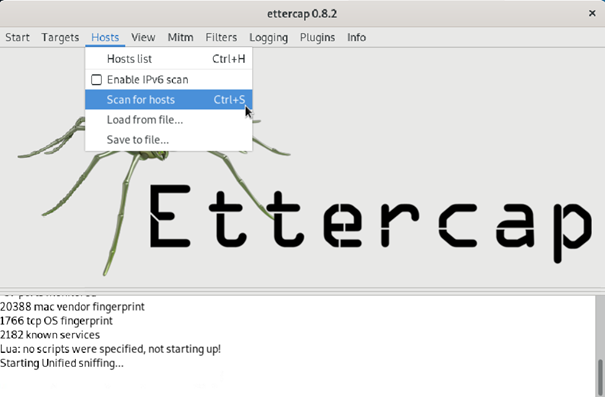Click the '2182 known services' log line

tap(50, 335)
